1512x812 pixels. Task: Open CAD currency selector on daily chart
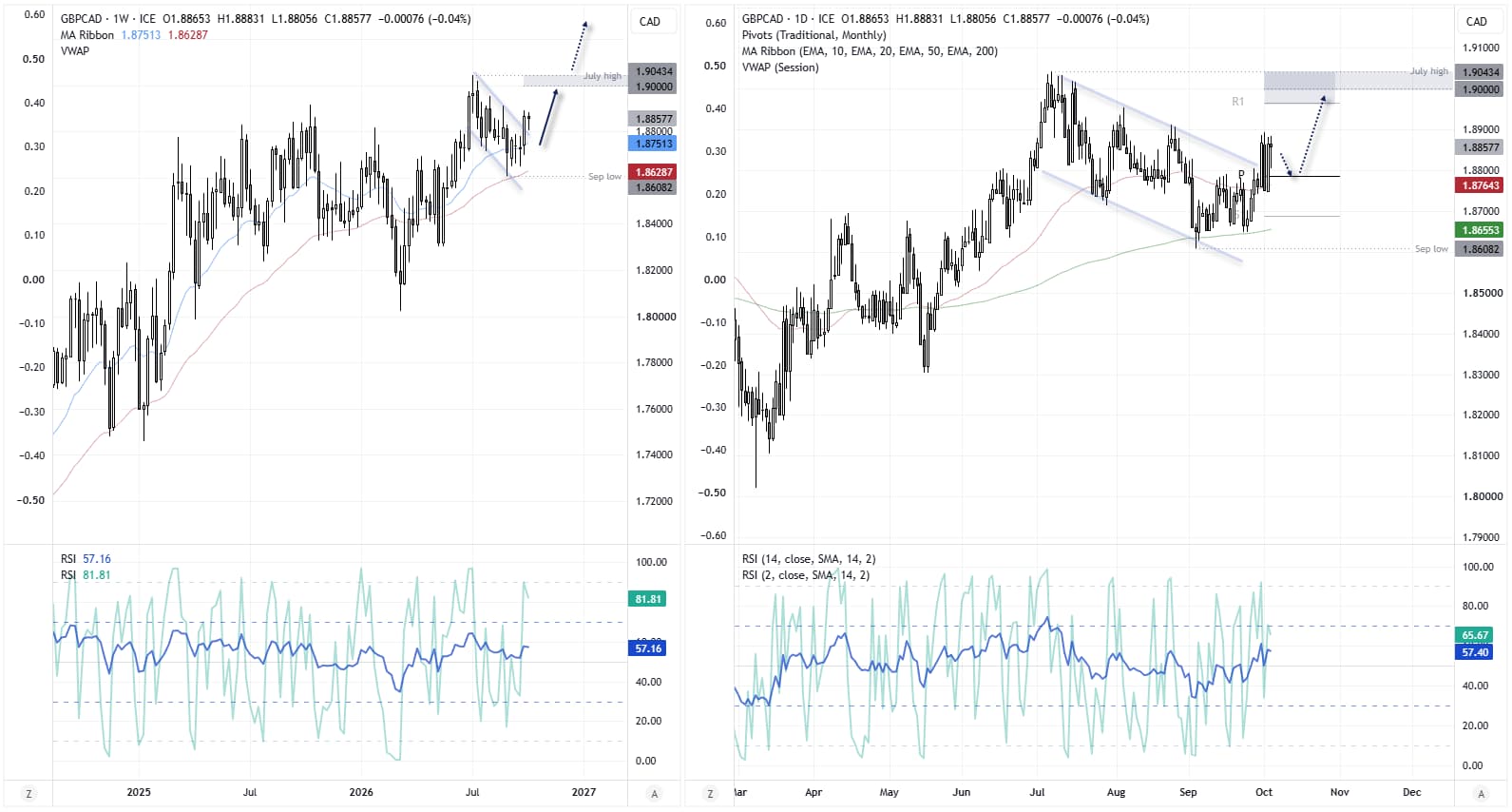click(1477, 21)
